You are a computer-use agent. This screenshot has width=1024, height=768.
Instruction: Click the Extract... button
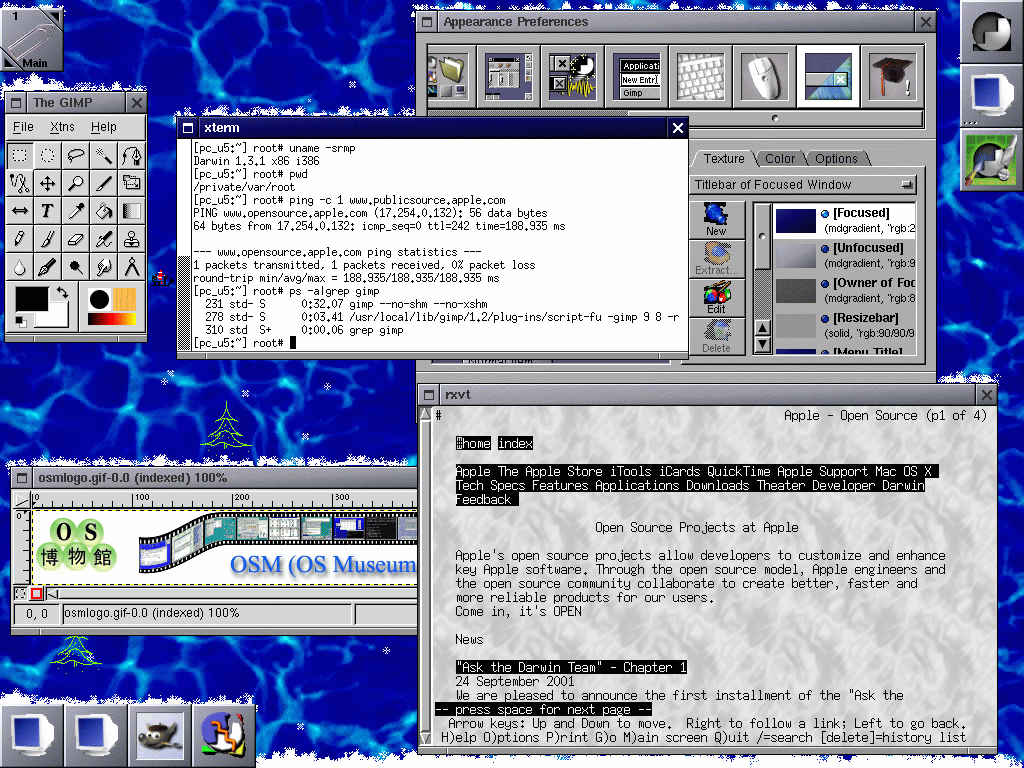coord(716,259)
